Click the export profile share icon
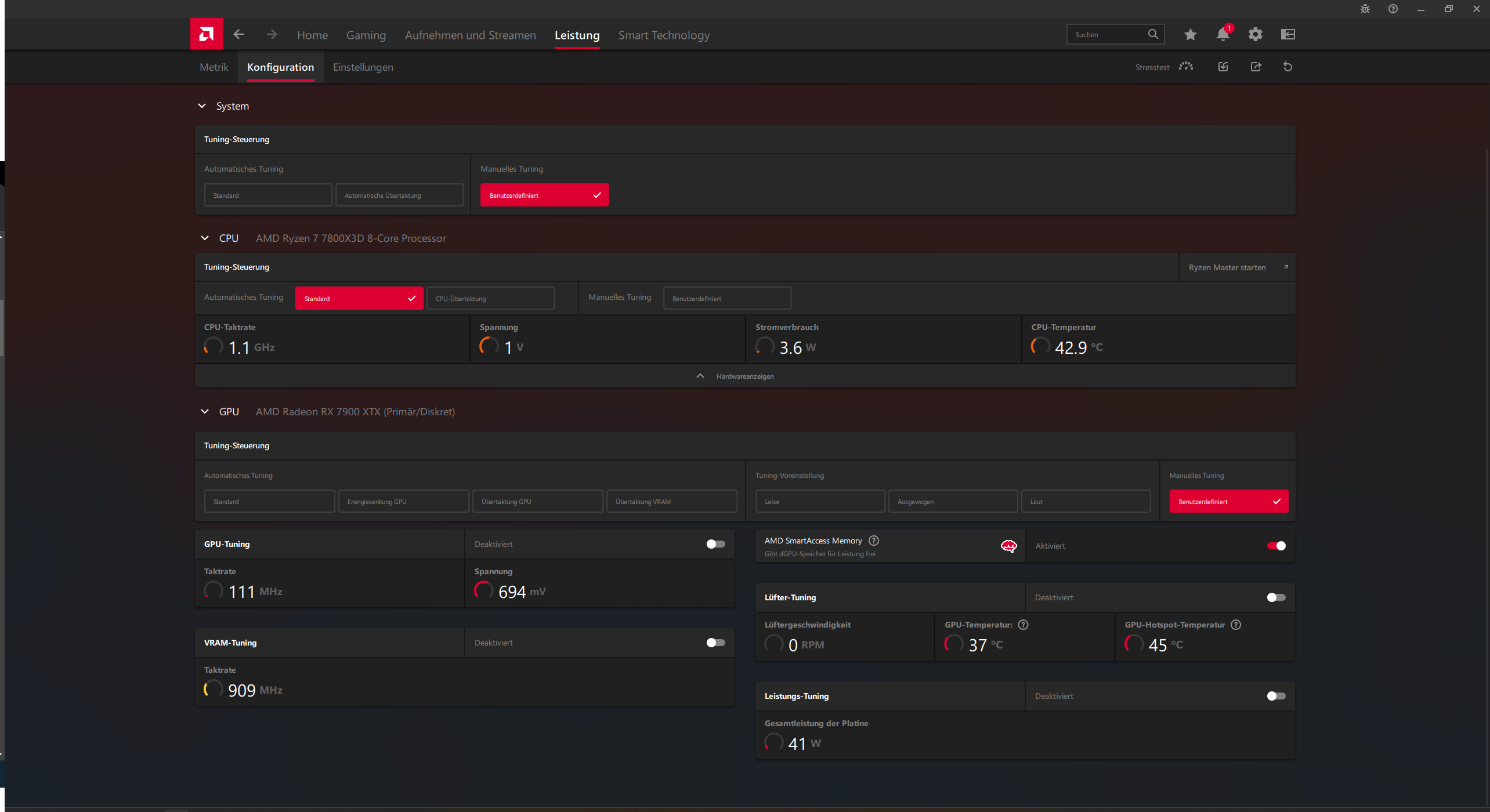This screenshot has width=1490, height=812. (x=1256, y=67)
